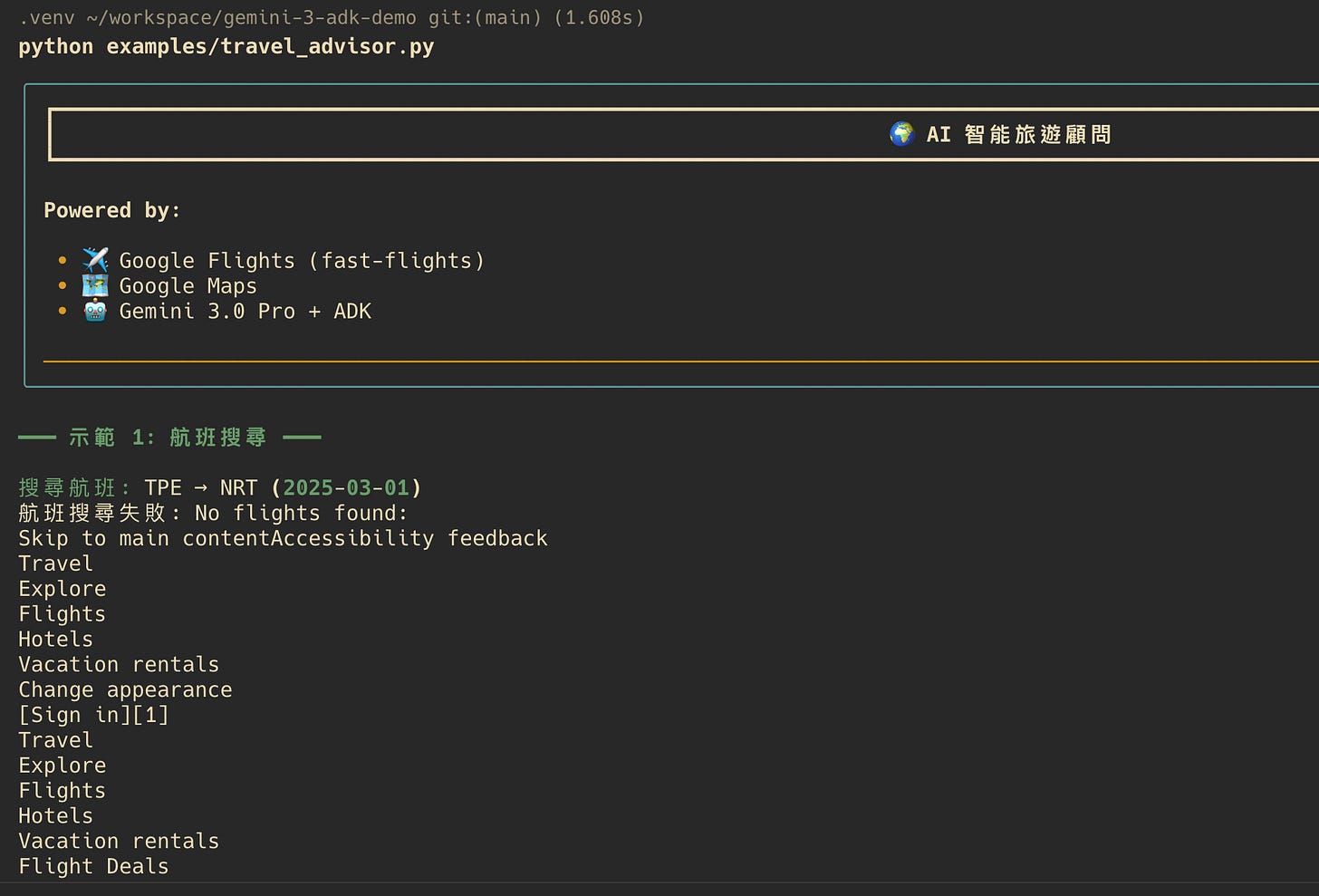This screenshot has width=1319, height=896.
Task: Click the globe emoji in the title banner
Action: (x=902, y=134)
